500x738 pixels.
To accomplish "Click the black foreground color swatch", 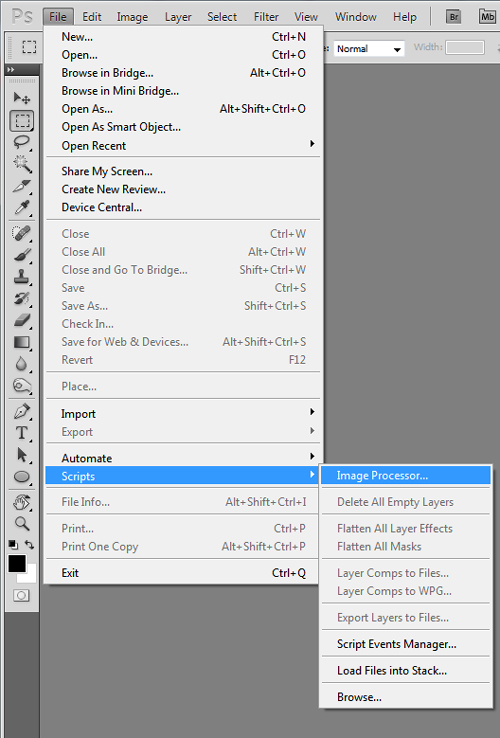I will click(16, 563).
